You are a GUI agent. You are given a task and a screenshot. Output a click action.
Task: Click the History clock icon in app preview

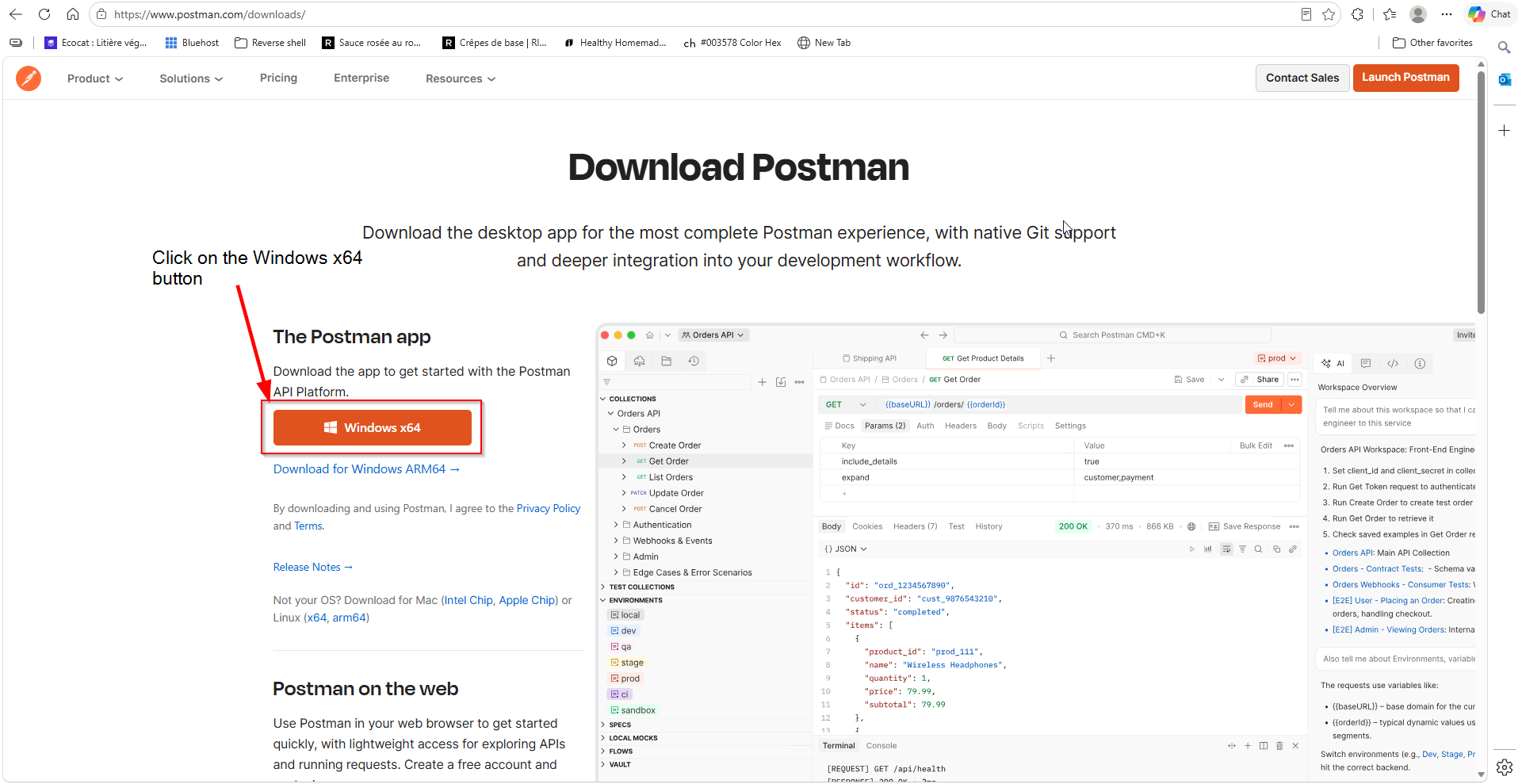tap(694, 361)
